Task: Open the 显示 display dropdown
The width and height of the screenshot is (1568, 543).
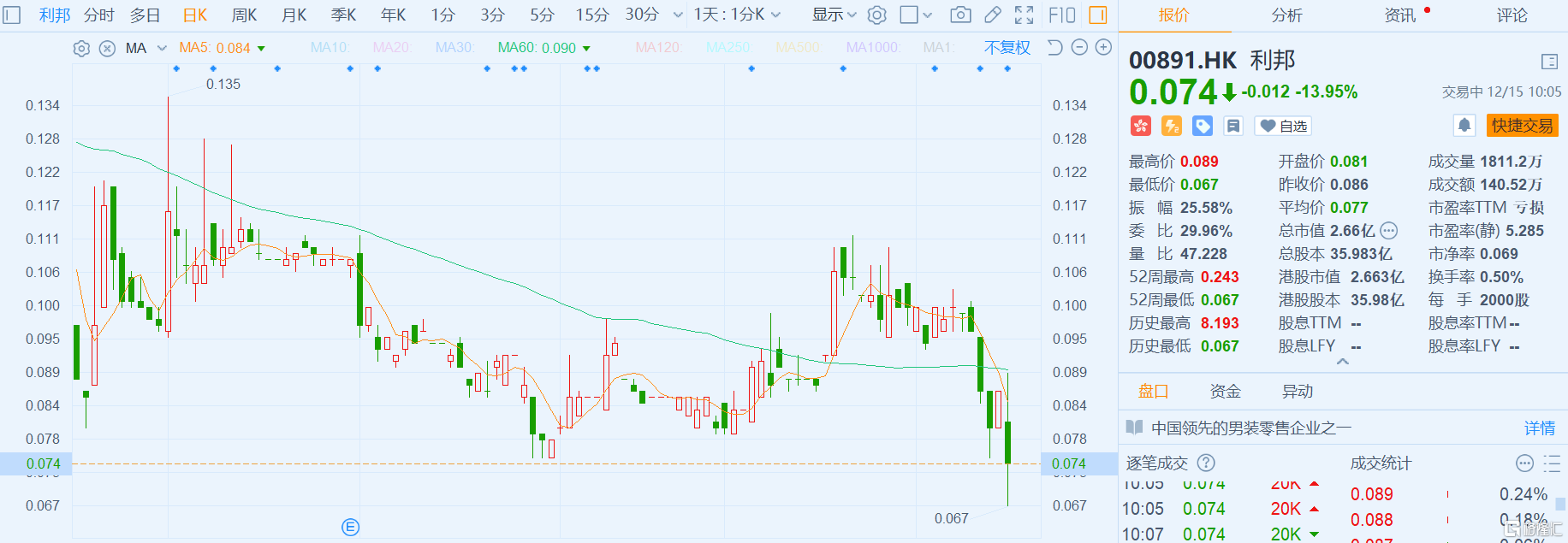Action: (x=834, y=15)
